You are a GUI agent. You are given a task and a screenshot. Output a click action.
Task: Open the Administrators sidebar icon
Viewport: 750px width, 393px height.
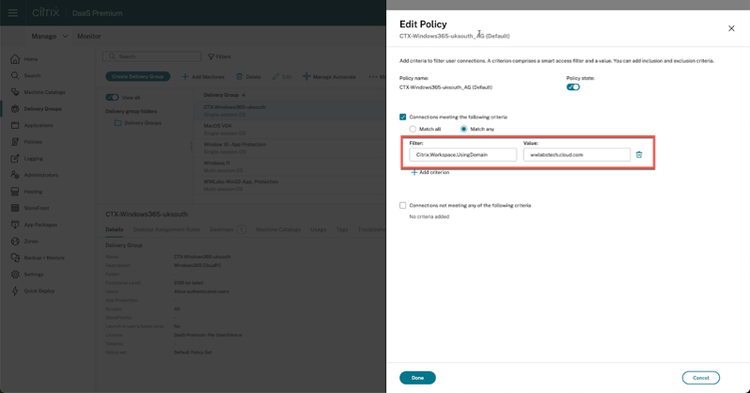click(15, 175)
